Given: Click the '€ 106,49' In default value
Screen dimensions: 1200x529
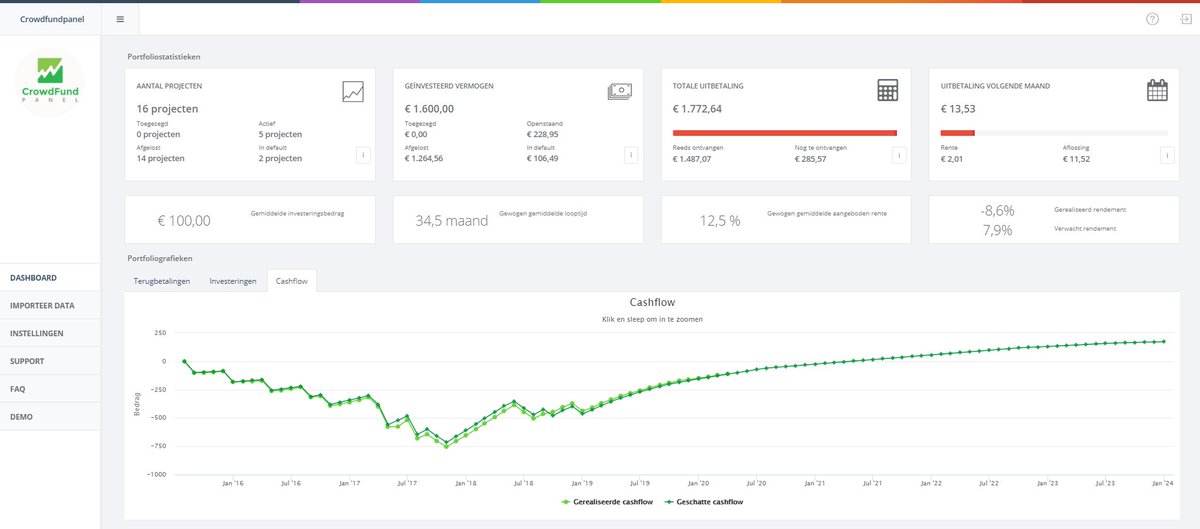Looking at the screenshot, I should pyautogui.click(x=543, y=158).
